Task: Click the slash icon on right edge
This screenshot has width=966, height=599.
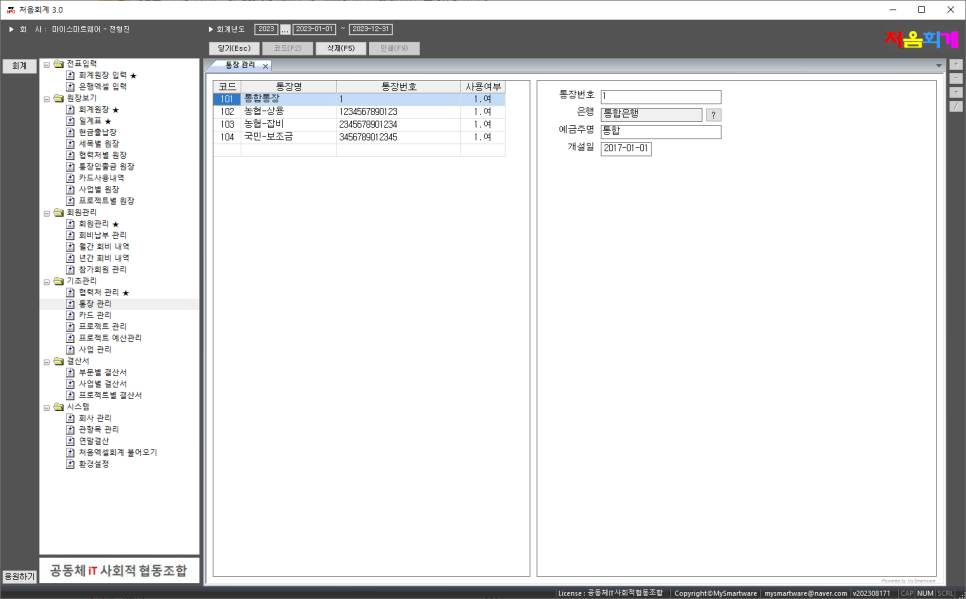Action: pyautogui.click(x=956, y=106)
